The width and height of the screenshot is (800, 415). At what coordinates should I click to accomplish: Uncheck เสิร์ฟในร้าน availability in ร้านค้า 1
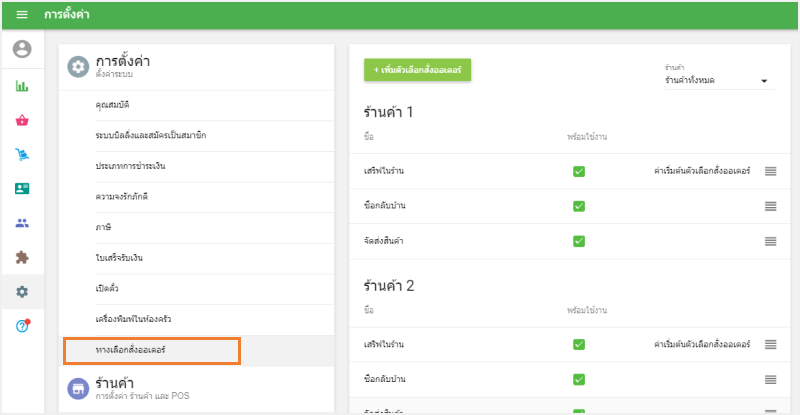point(578,171)
